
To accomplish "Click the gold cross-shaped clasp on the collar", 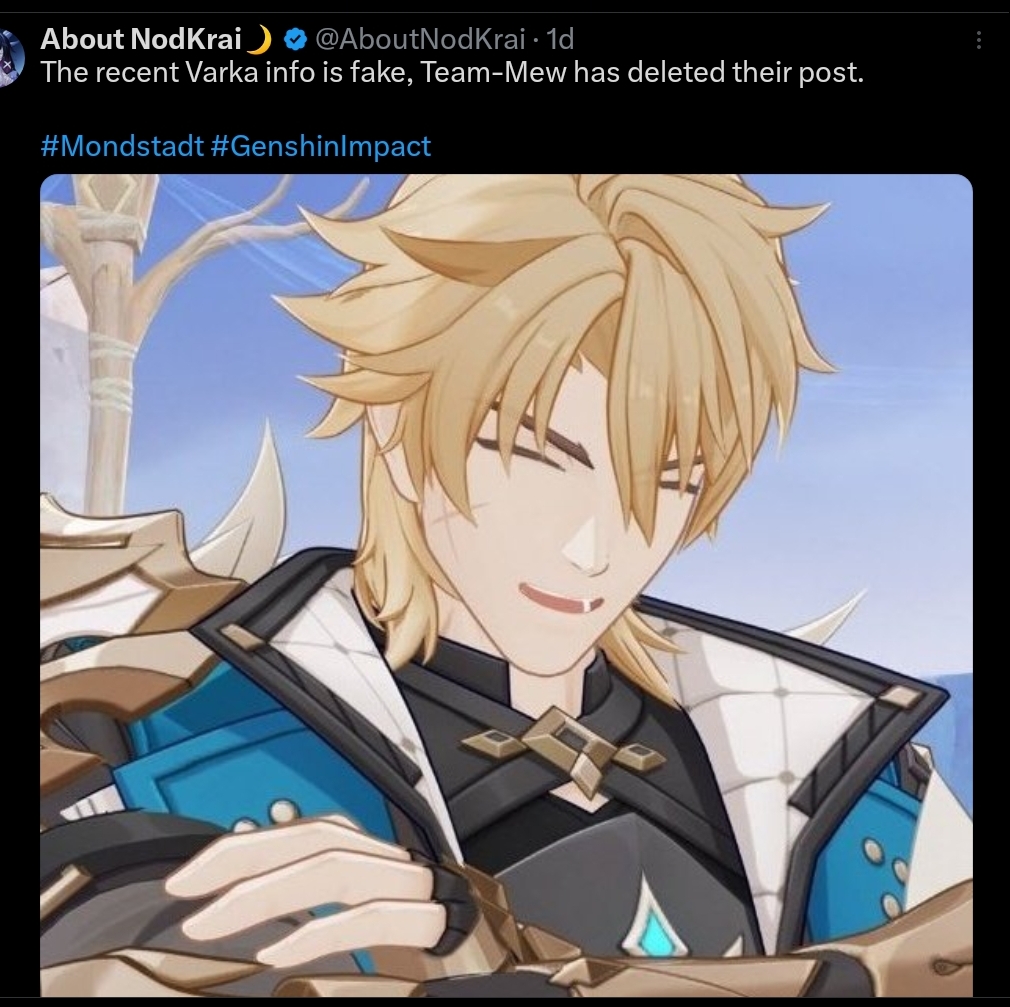I will 564,749.
